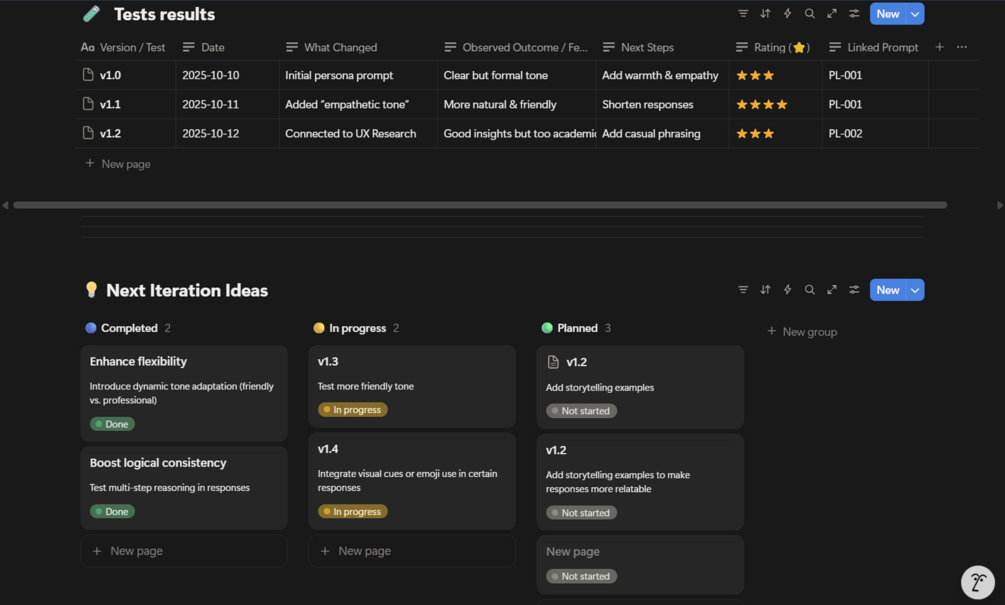Click sort icon in Tests results toolbar

[x=765, y=14]
